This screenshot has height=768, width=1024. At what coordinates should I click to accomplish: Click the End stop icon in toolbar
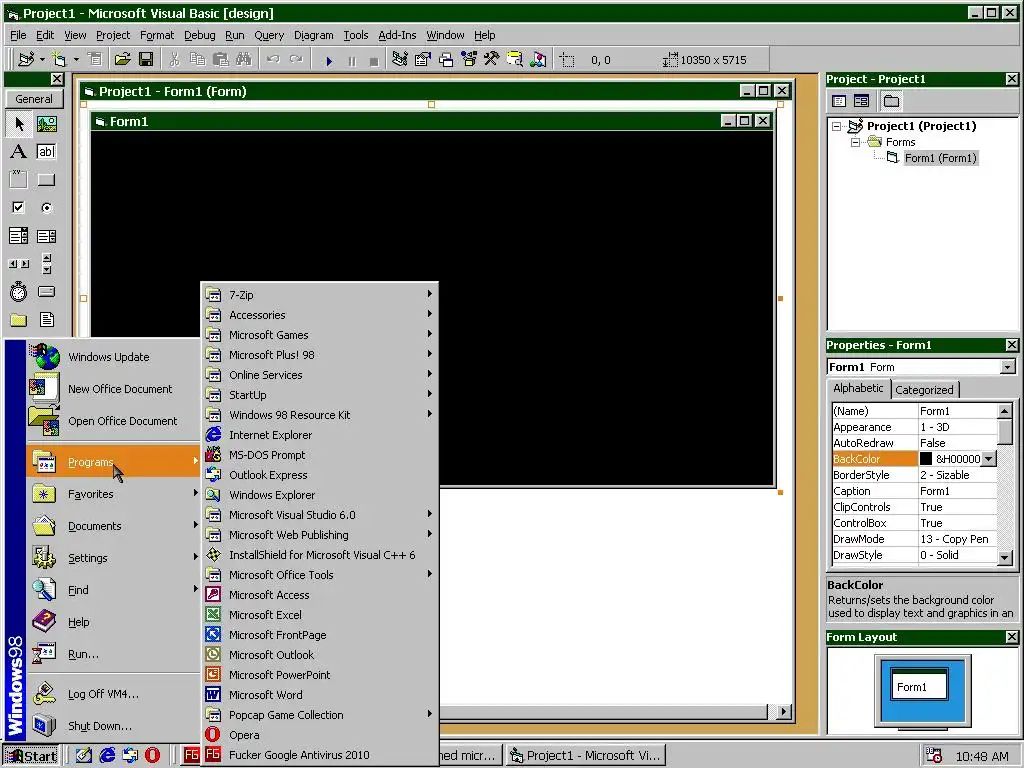374,61
